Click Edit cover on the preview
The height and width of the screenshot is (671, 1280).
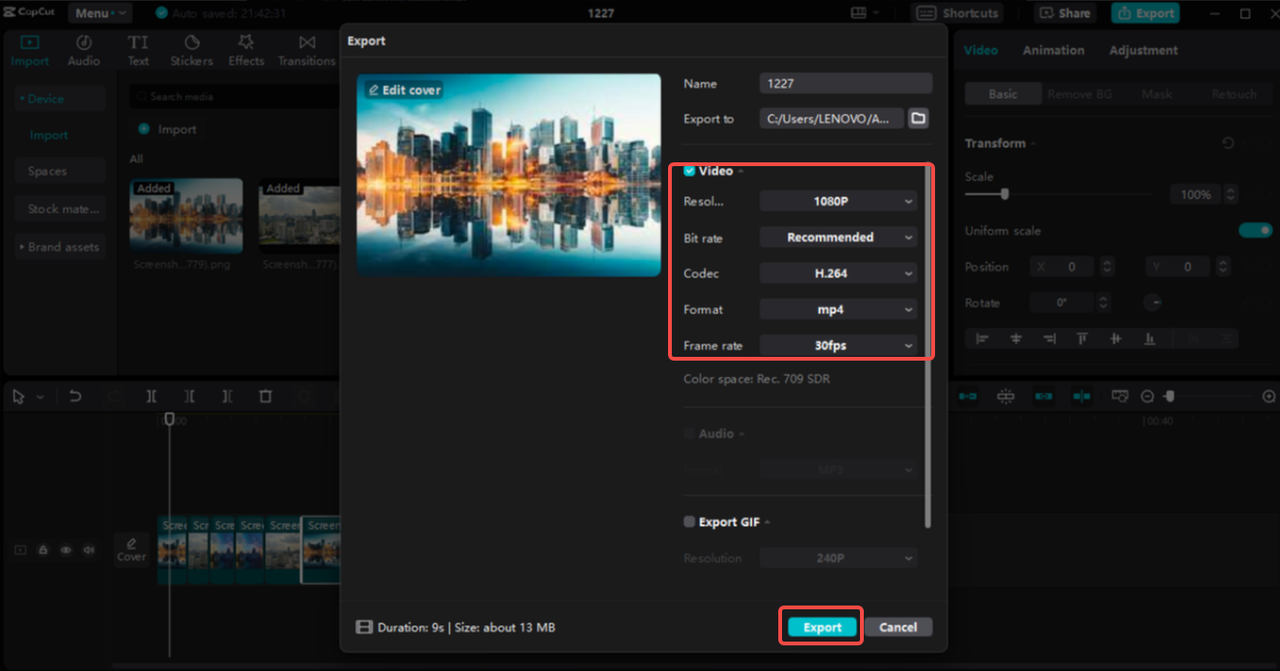pyautogui.click(x=404, y=90)
